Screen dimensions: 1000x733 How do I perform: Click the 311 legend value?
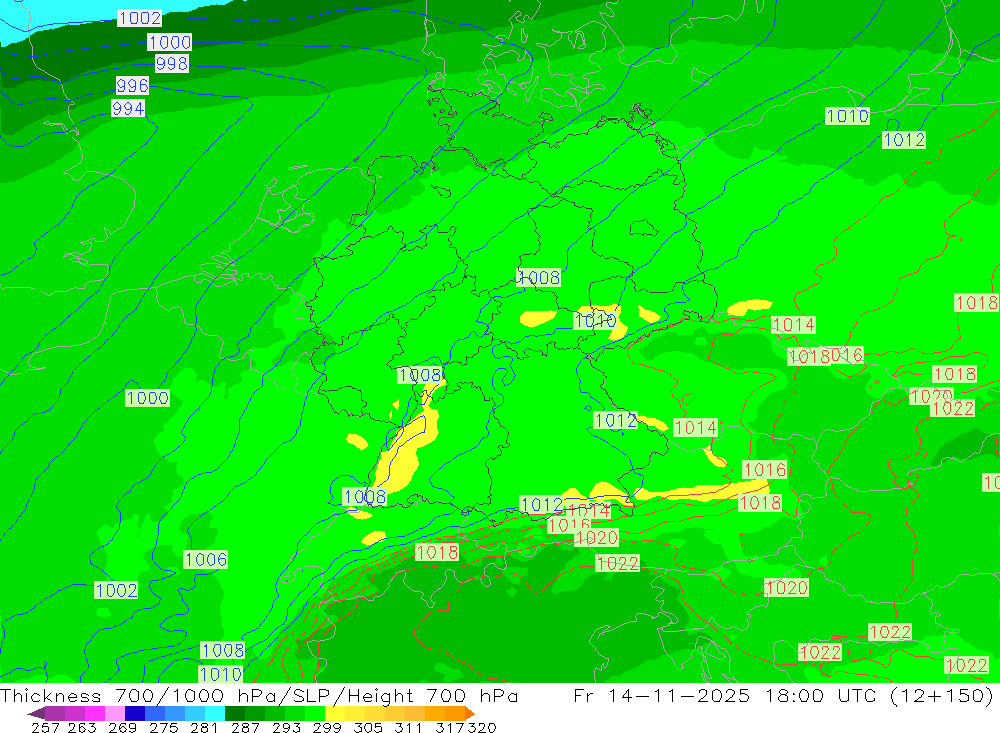(x=408, y=728)
